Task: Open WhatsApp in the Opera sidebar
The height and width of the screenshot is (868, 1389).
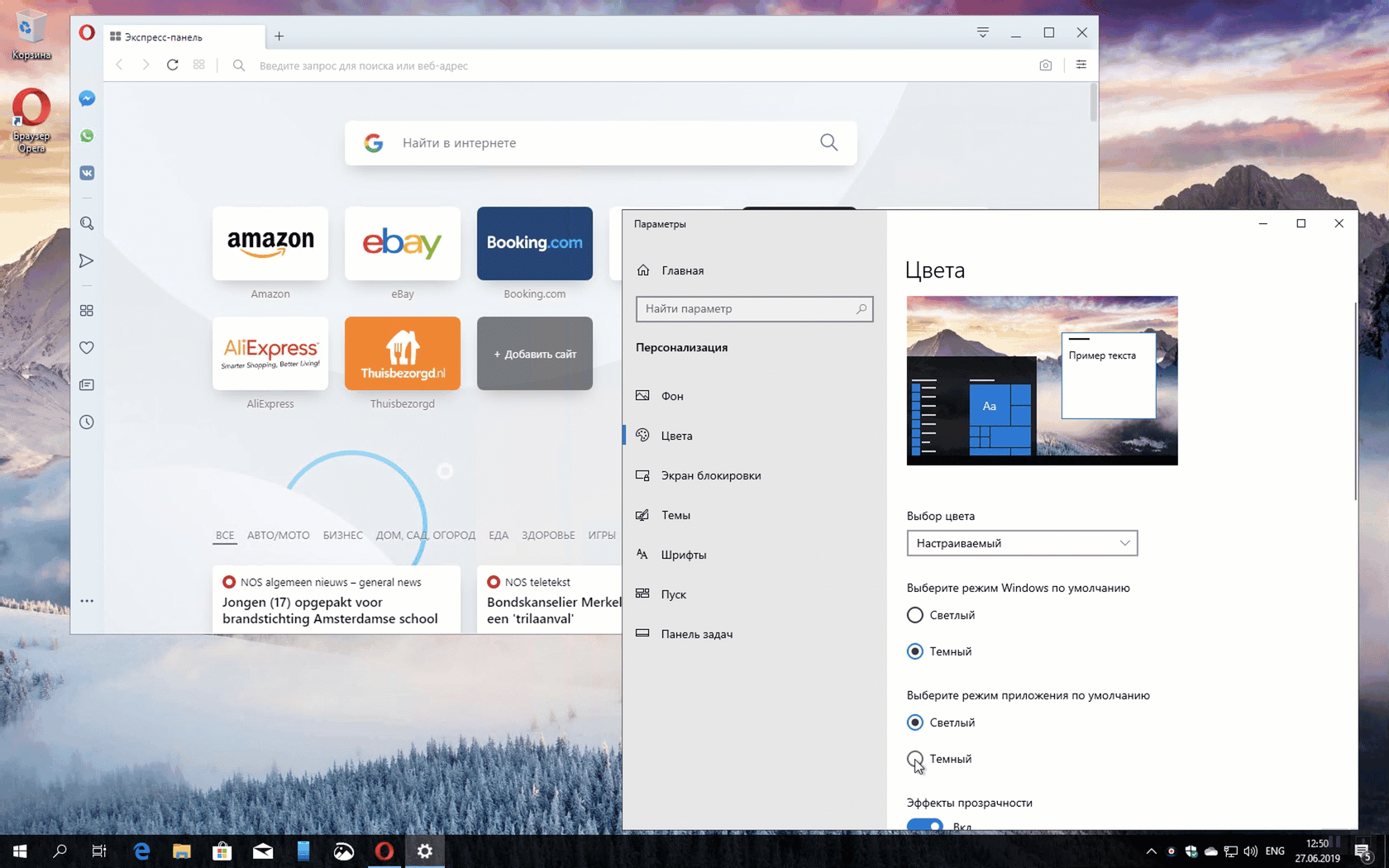Action: pyautogui.click(x=86, y=136)
